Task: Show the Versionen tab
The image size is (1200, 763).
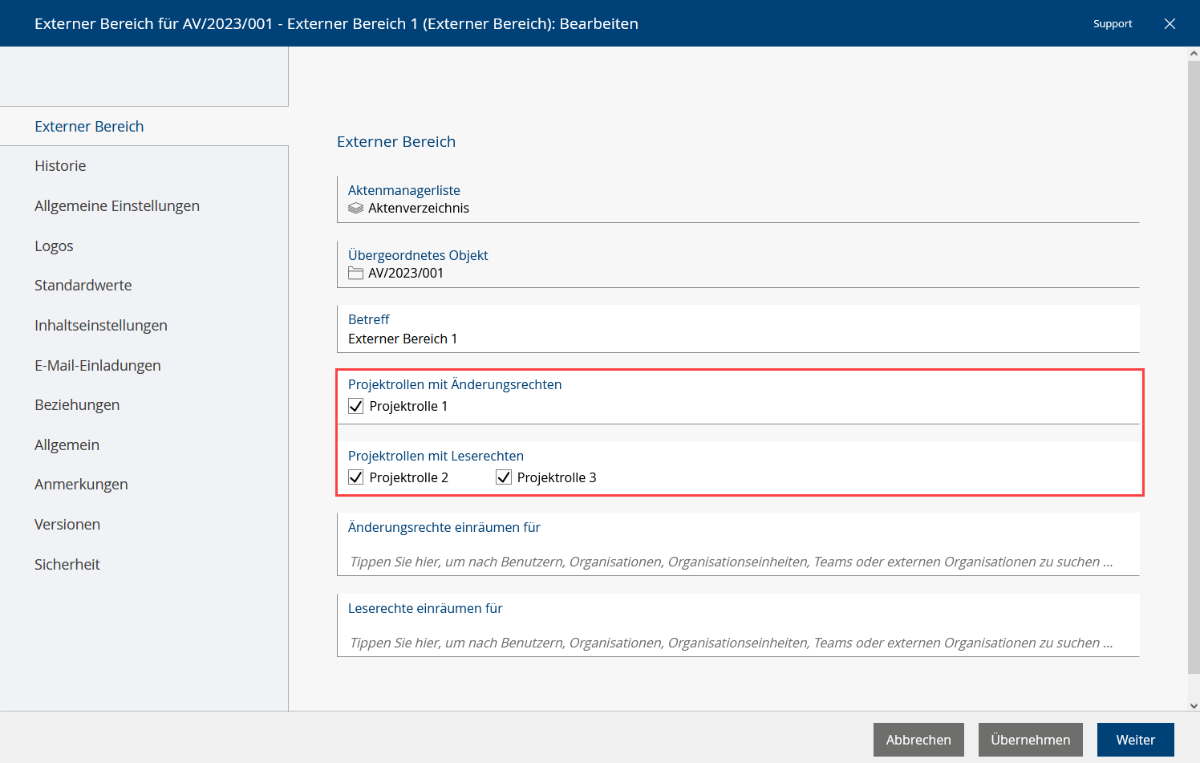Action: click(x=144, y=524)
